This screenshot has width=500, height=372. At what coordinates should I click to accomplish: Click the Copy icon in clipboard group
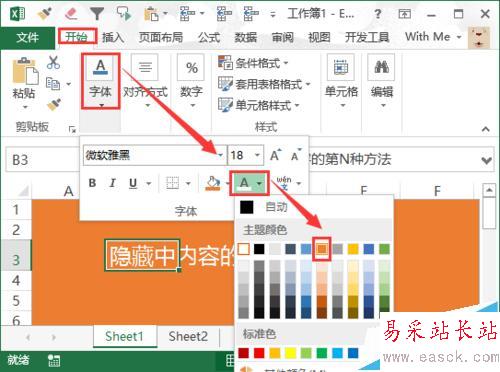(53, 83)
